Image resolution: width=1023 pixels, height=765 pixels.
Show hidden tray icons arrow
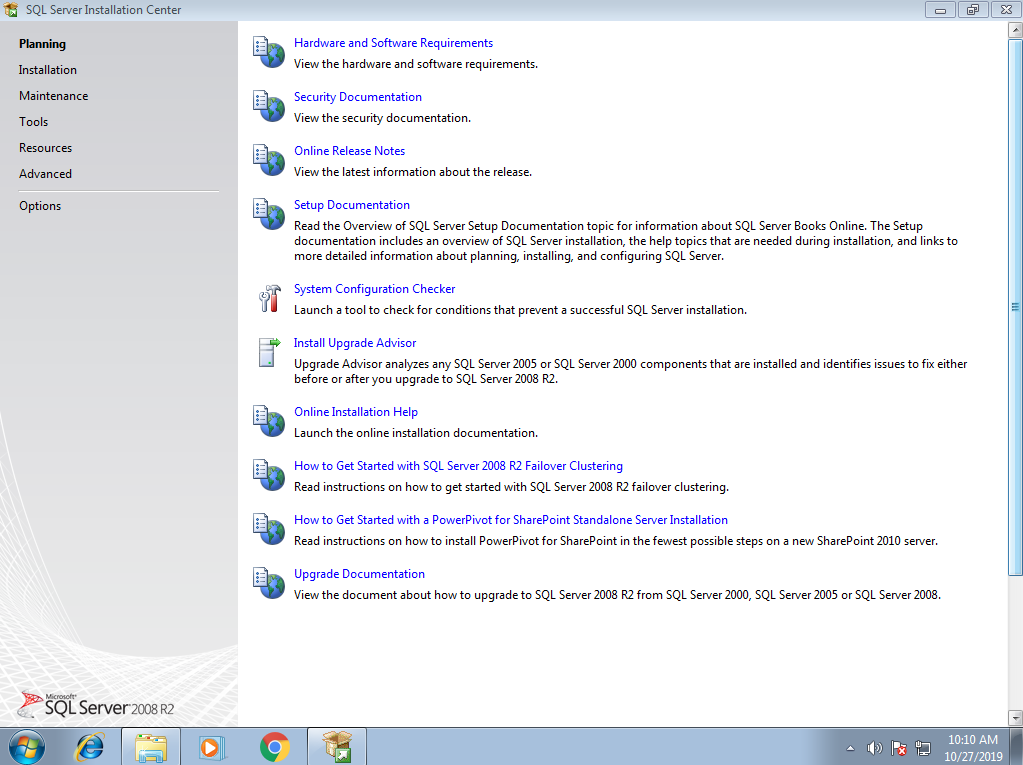point(850,748)
